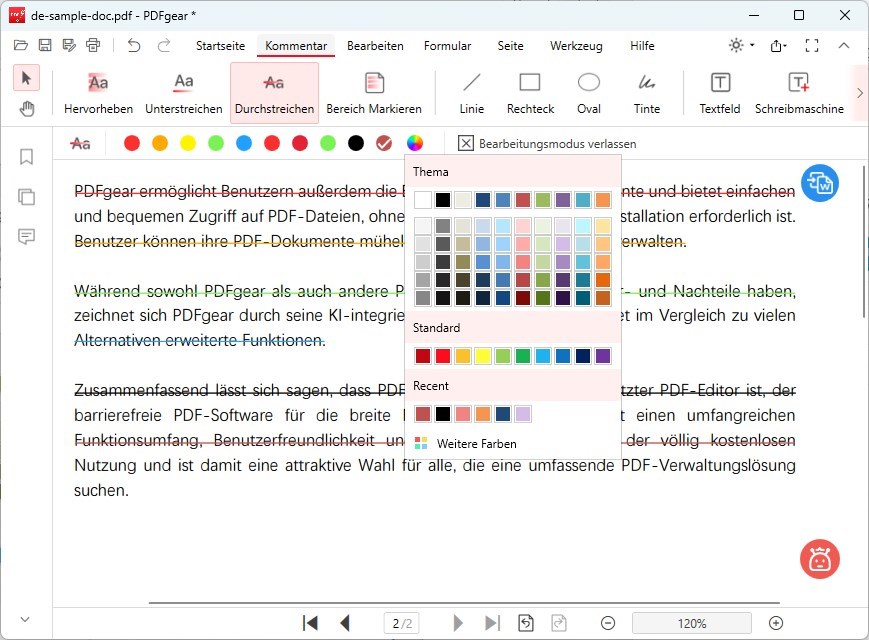Pick the yellow preset color circle
This screenshot has width=869, height=640.
(188, 143)
